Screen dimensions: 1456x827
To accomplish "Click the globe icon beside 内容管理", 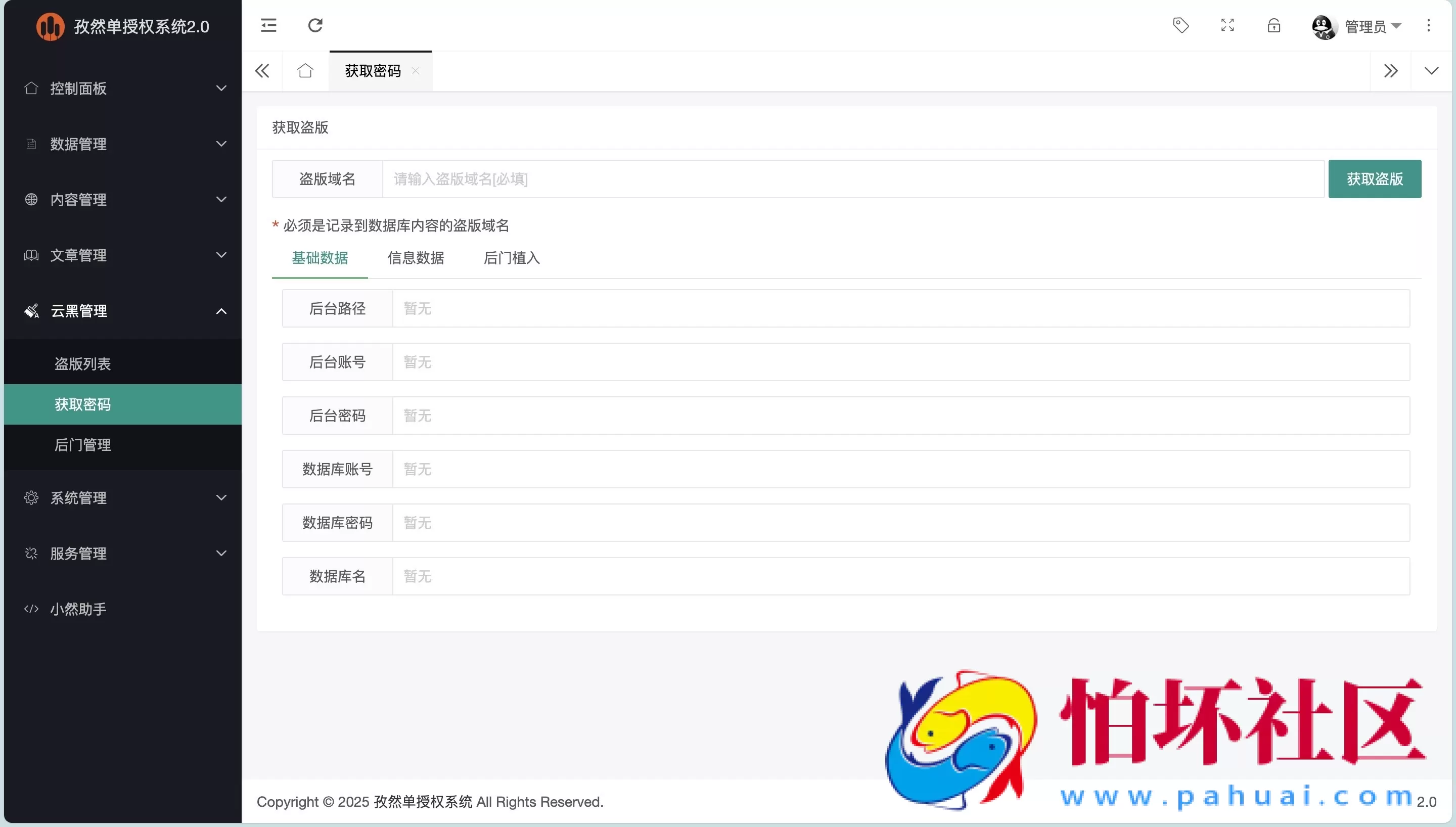I will coord(31,199).
